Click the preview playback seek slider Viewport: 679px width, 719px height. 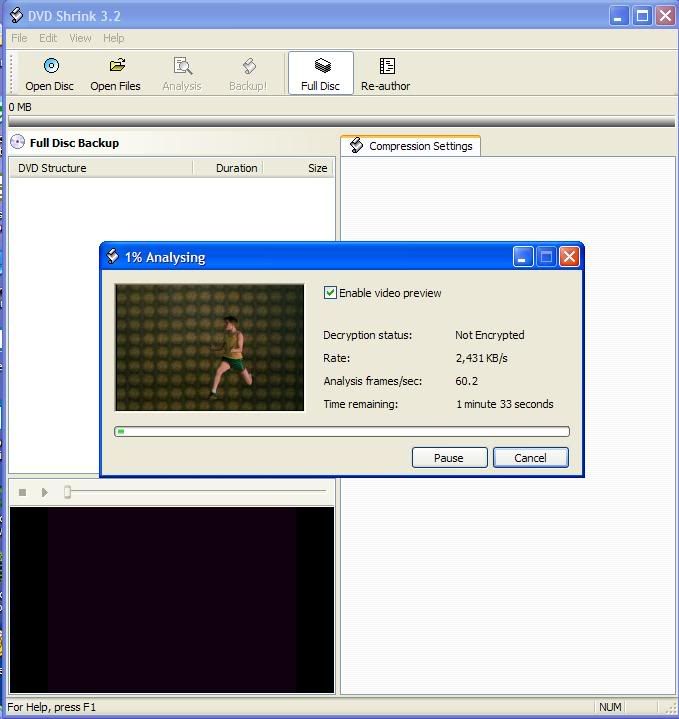click(68, 492)
